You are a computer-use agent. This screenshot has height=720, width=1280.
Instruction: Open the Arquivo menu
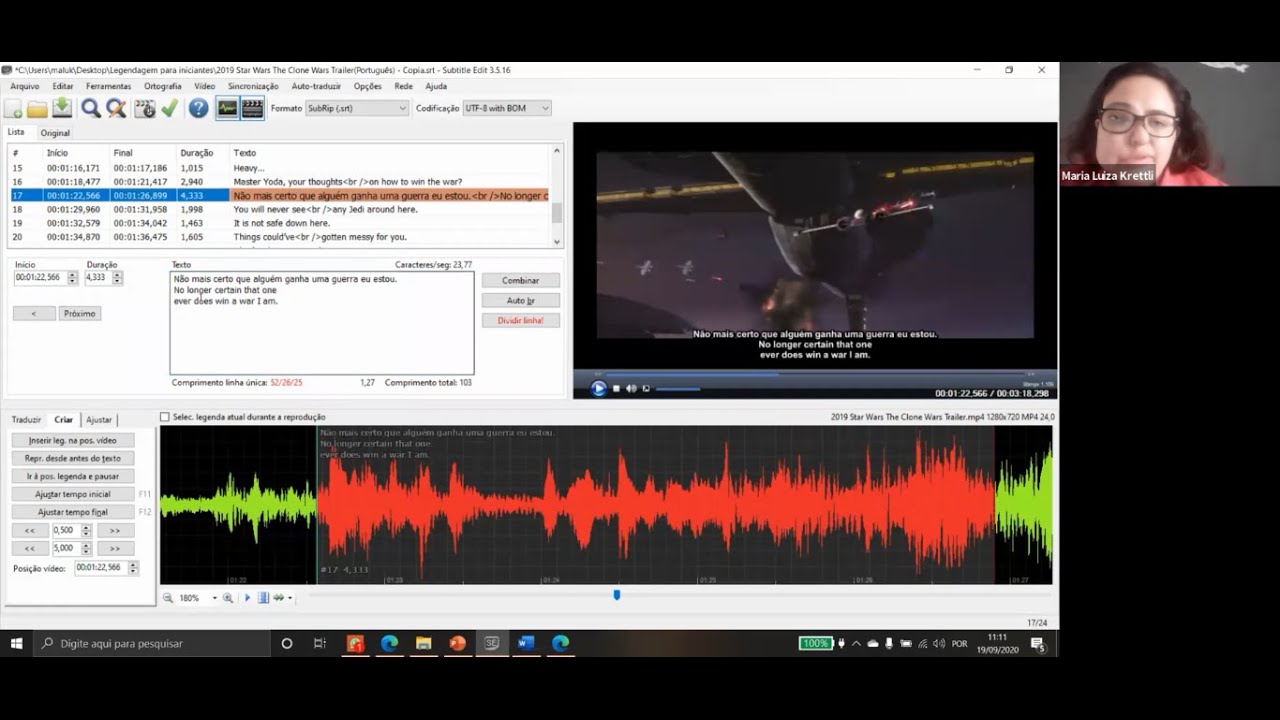coord(25,86)
